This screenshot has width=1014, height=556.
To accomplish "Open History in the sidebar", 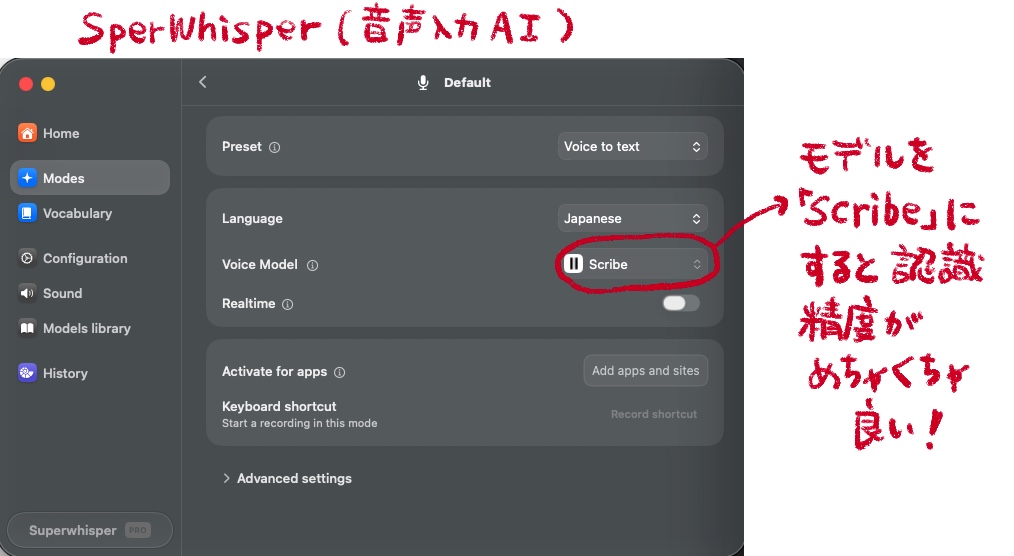I will click(x=90, y=372).
